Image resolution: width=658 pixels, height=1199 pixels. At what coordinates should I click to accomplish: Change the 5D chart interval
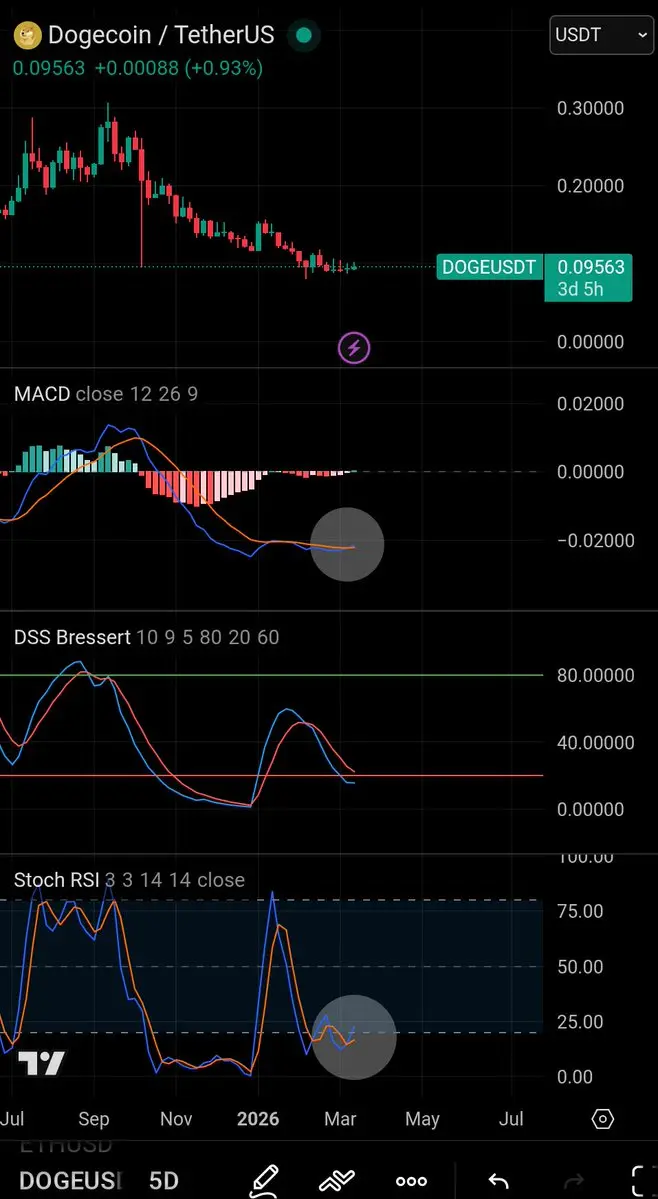(x=164, y=1181)
